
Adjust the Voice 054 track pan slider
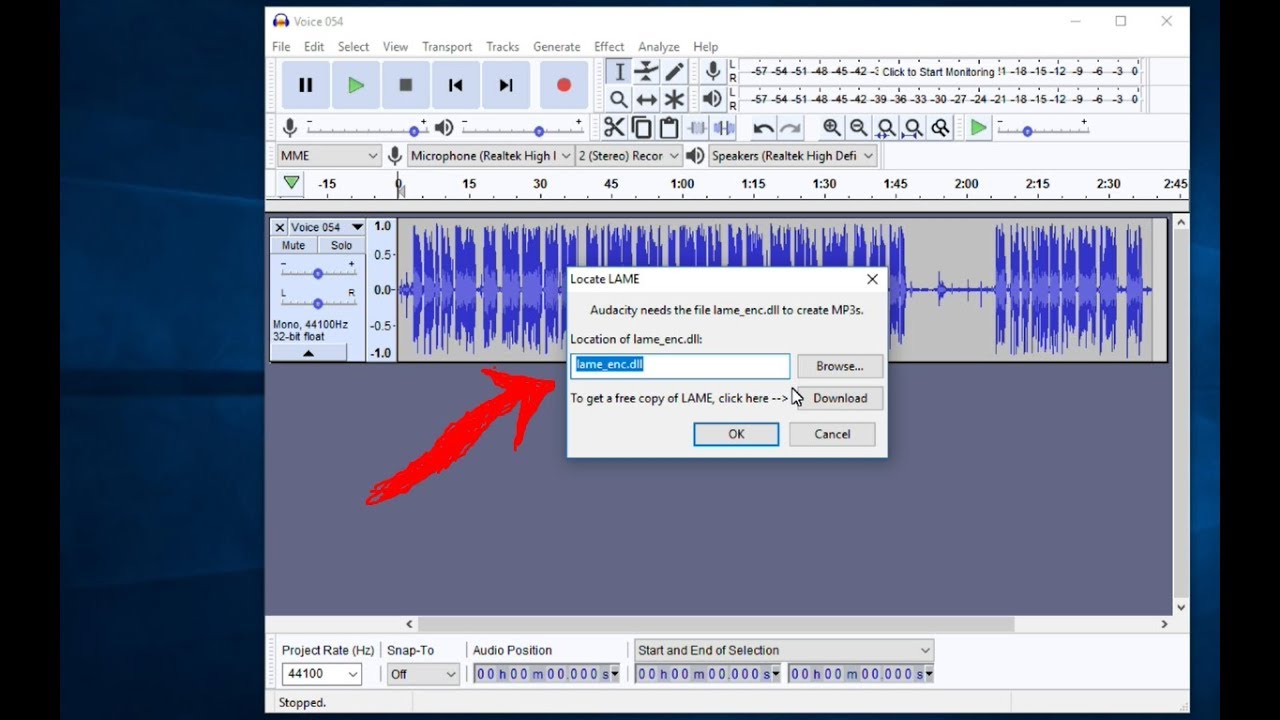coord(318,302)
